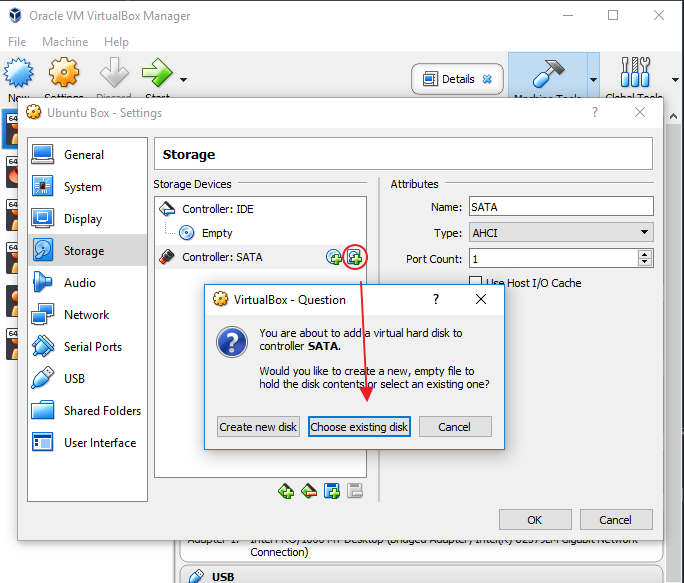Select the System settings category
This screenshot has width=684, height=583.
(88, 187)
